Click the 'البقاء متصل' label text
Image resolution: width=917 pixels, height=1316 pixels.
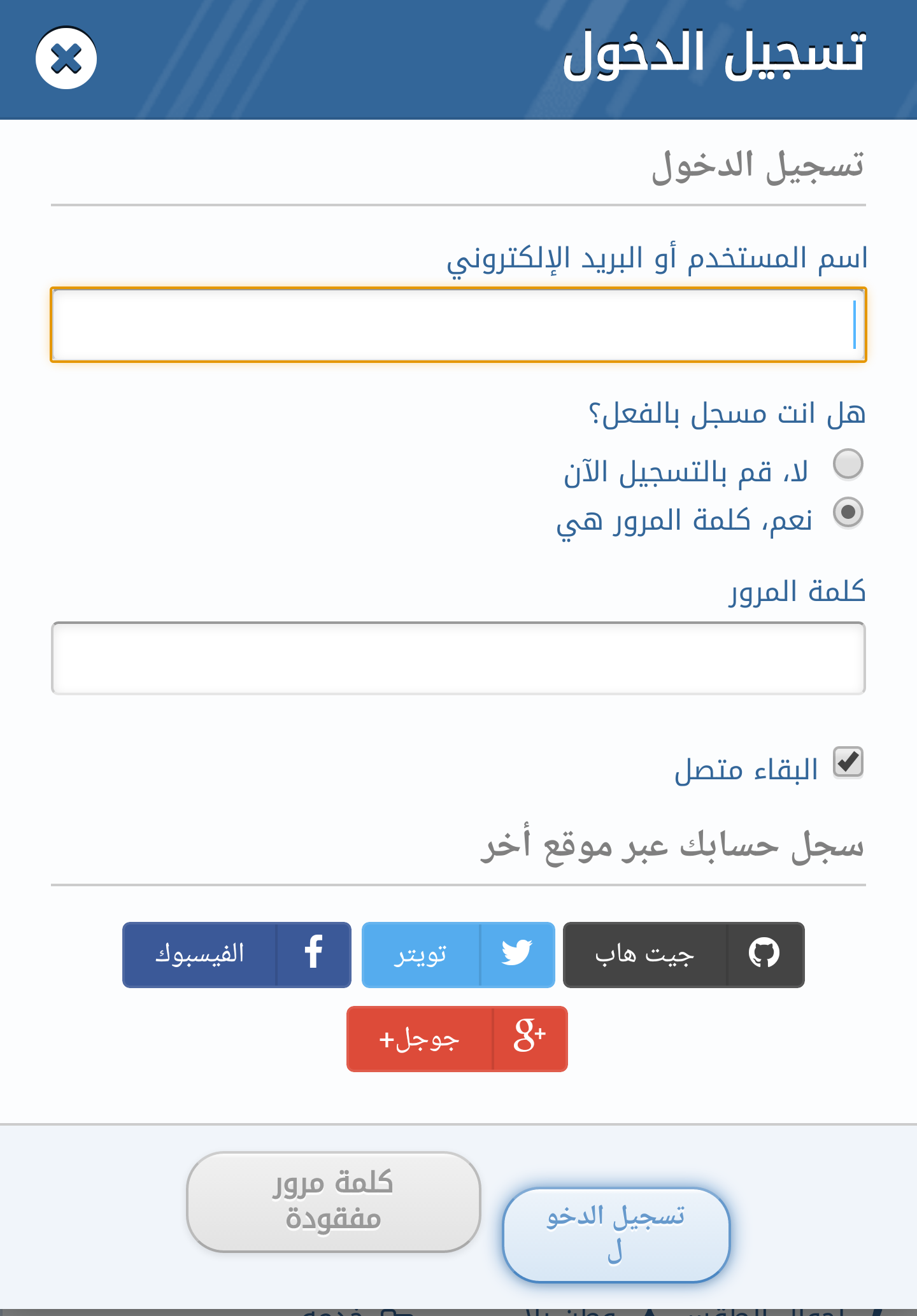point(746,770)
